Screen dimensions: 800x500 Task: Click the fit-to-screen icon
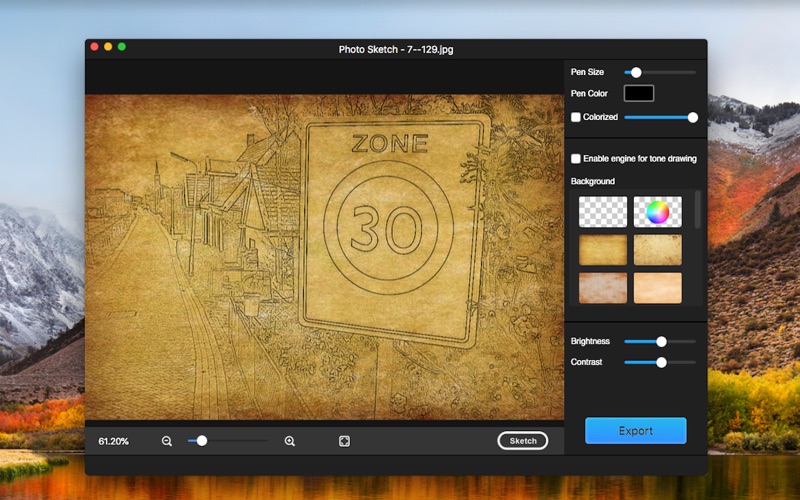(344, 441)
